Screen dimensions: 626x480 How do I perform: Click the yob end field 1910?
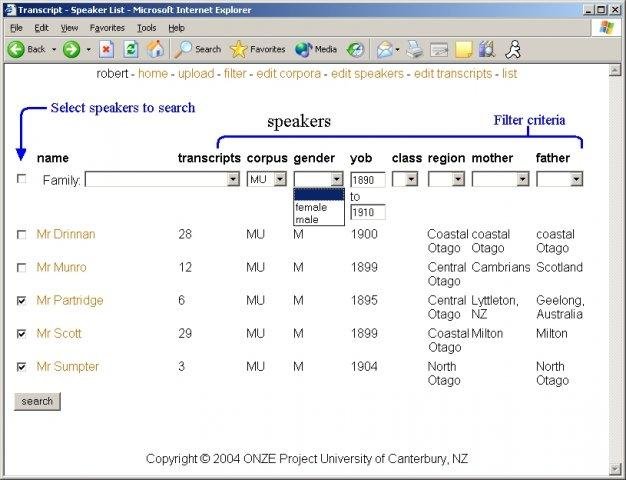click(x=368, y=212)
